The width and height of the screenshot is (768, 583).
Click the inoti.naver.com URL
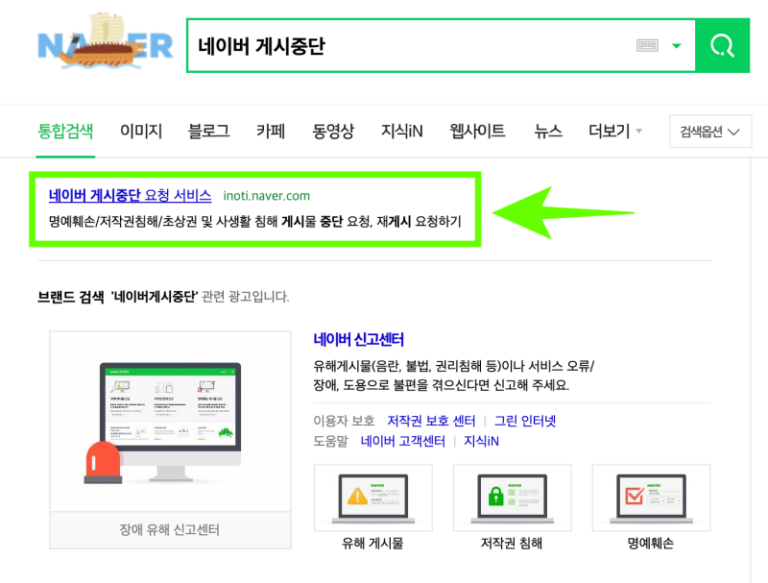pos(266,196)
